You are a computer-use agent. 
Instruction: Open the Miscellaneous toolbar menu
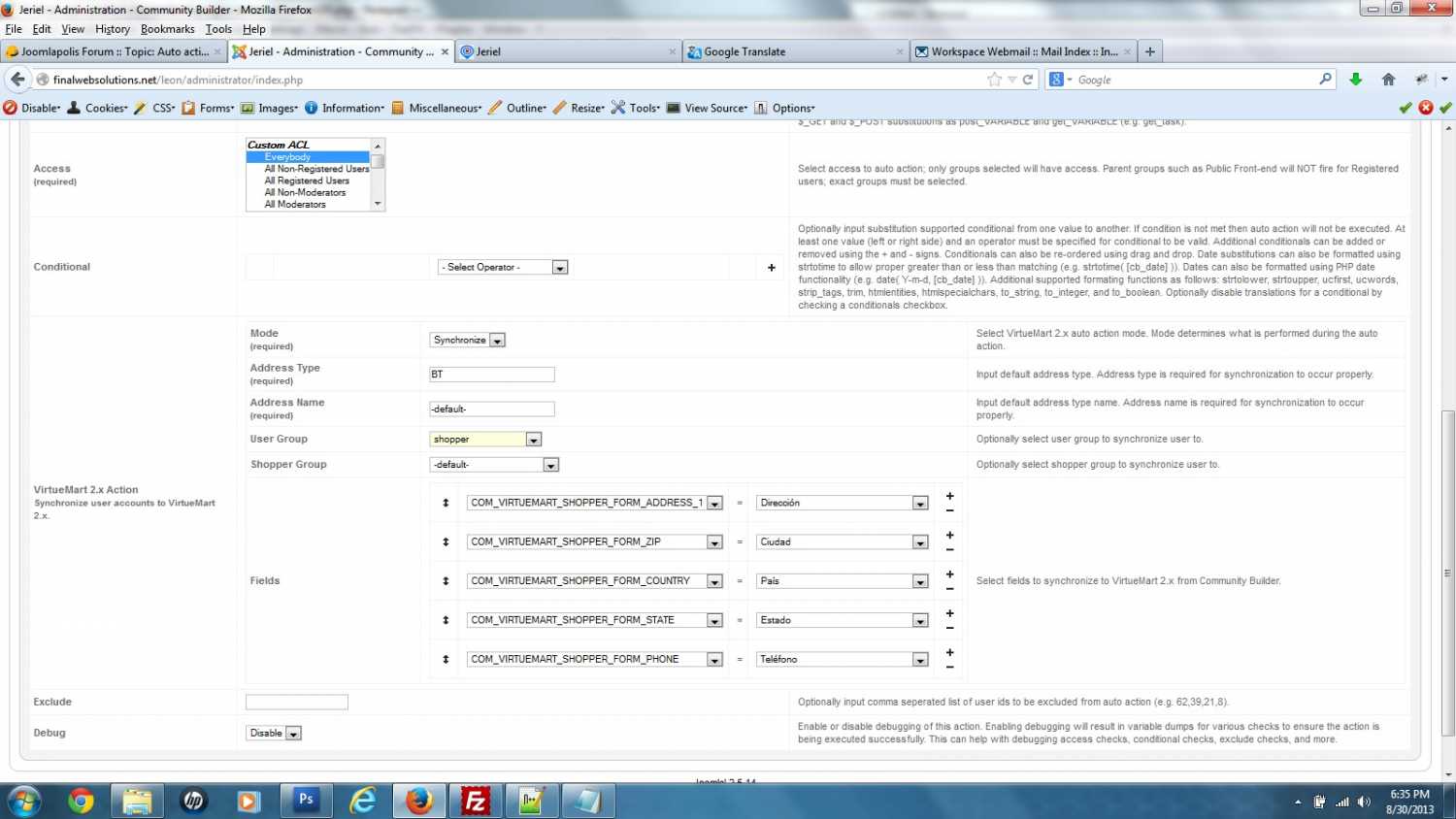click(x=437, y=108)
